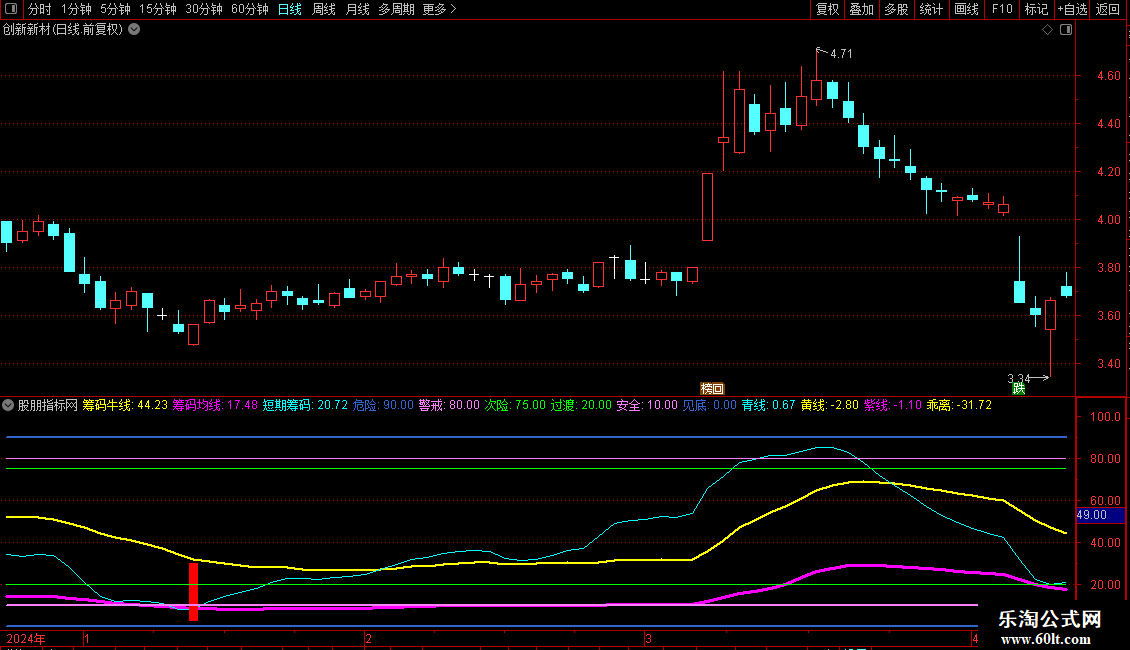Switch to the 周线 weekly chart
Image resolution: width=1130 pixels, height=650 pixels.
click(324, 9)
